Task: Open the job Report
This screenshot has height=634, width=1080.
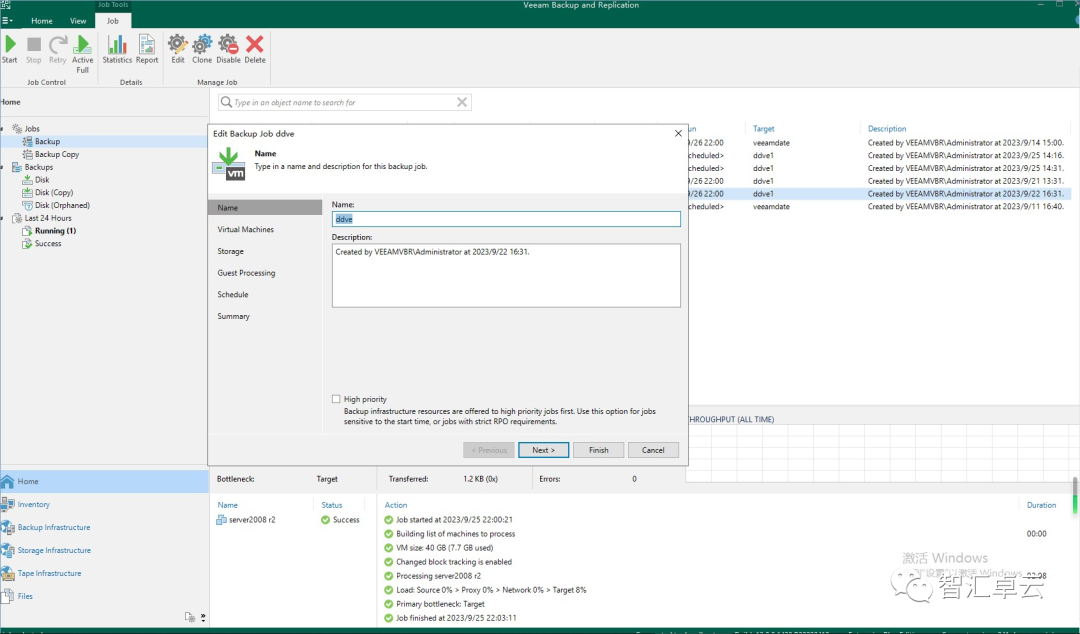Action: (147, 50)
